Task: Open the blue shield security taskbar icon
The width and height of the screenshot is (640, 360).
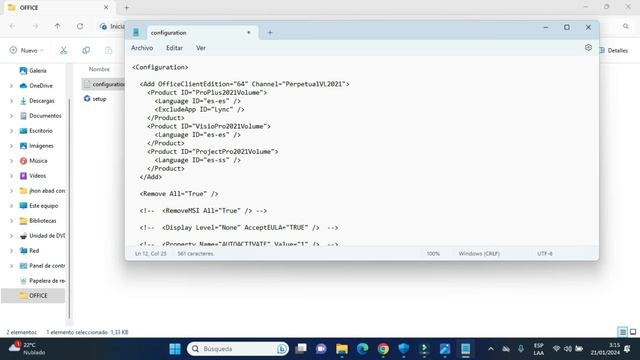Action: [x=403, y=349]
